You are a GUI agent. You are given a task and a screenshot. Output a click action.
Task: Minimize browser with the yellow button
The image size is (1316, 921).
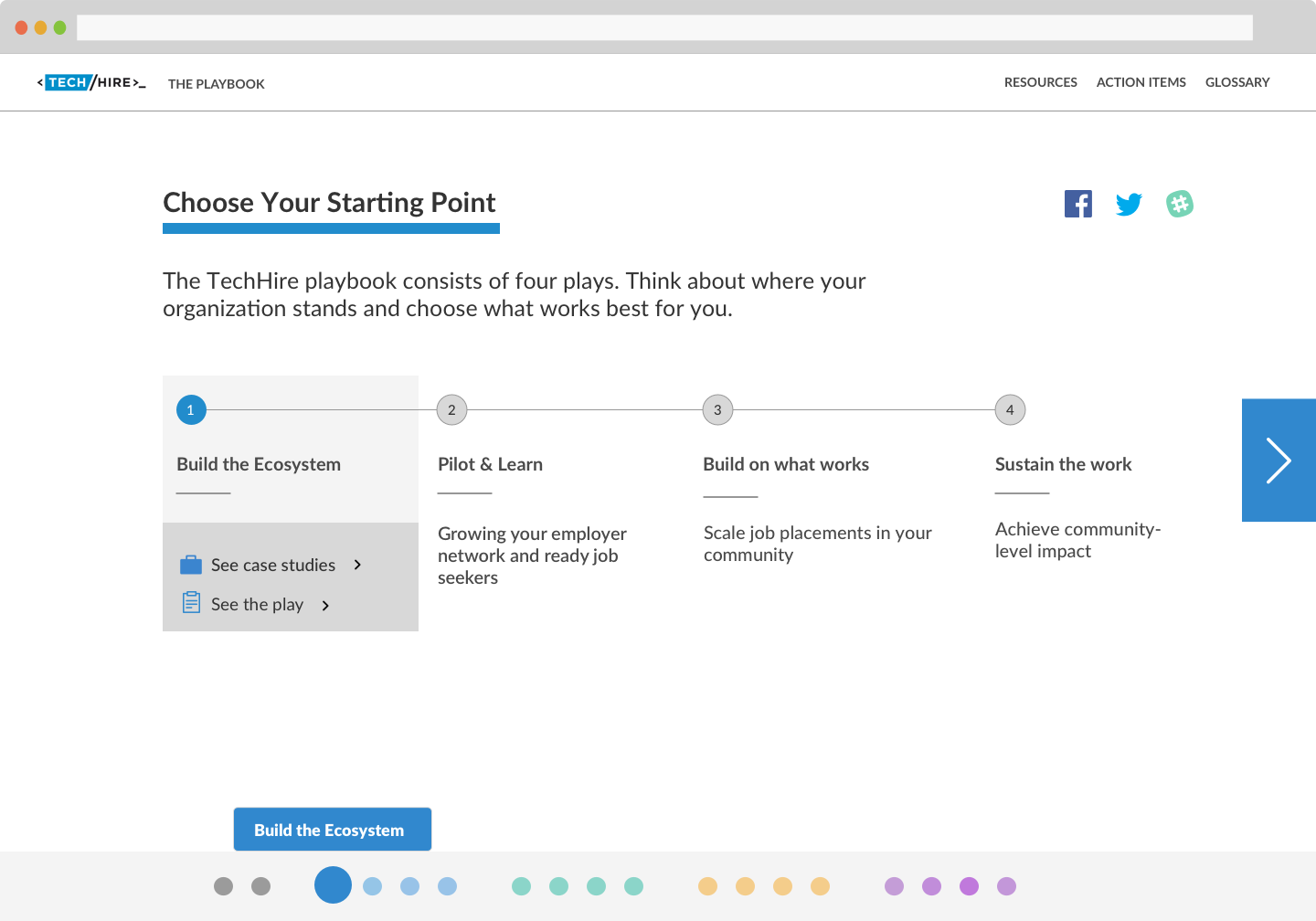coord(41,27)
